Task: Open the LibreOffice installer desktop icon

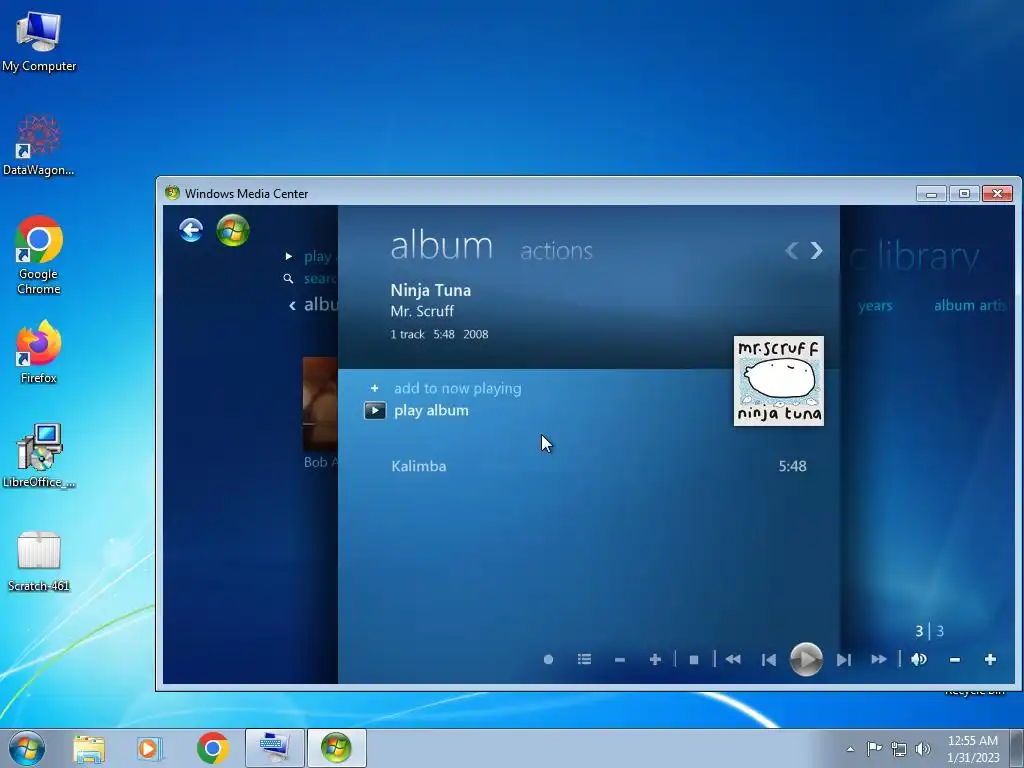Action: tap(39, 456)
